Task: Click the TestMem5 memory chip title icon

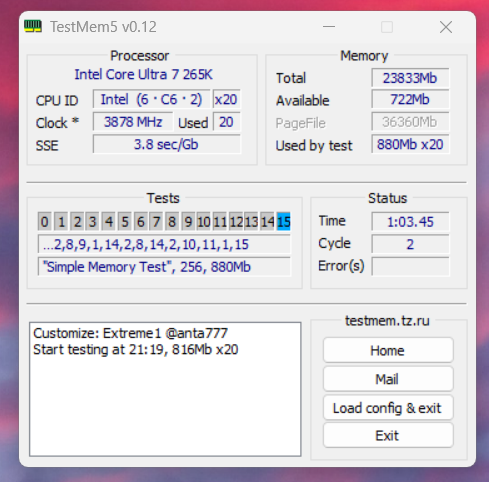Action: (33, 26)
